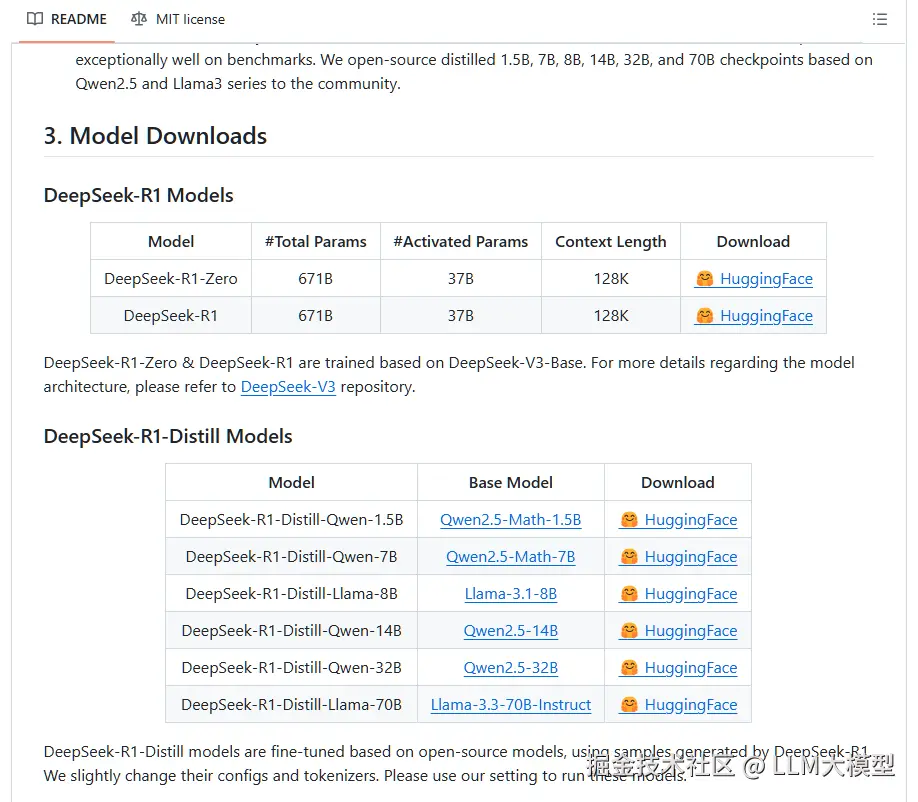The height and width of the screenshot is (802, 918).
Task: Open HuggingFace link in the DeepSeek-R1 671B row
Action: pos(753,316)
